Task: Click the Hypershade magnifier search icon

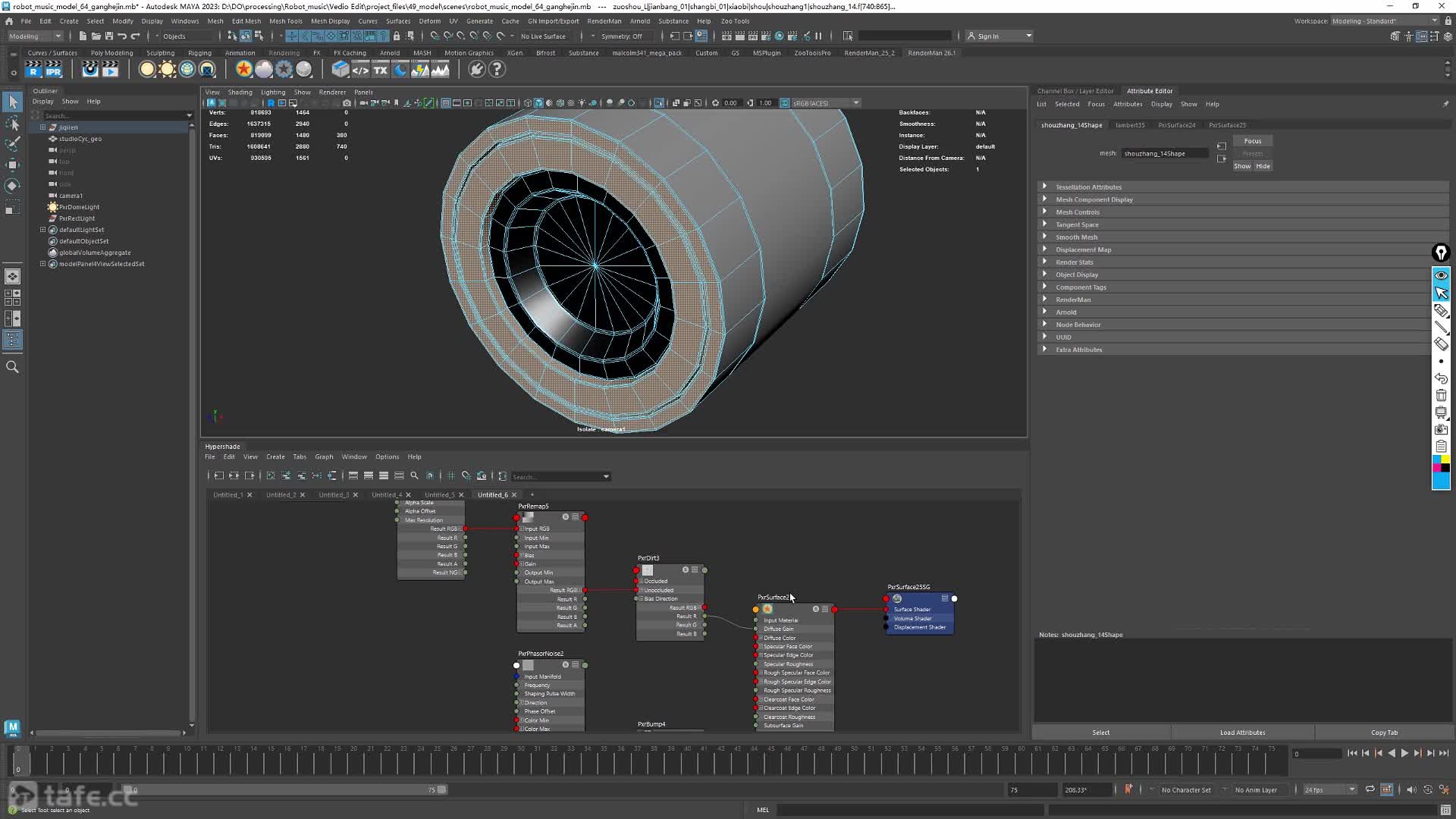Action: pyautogui.click(x=414, y=476)
